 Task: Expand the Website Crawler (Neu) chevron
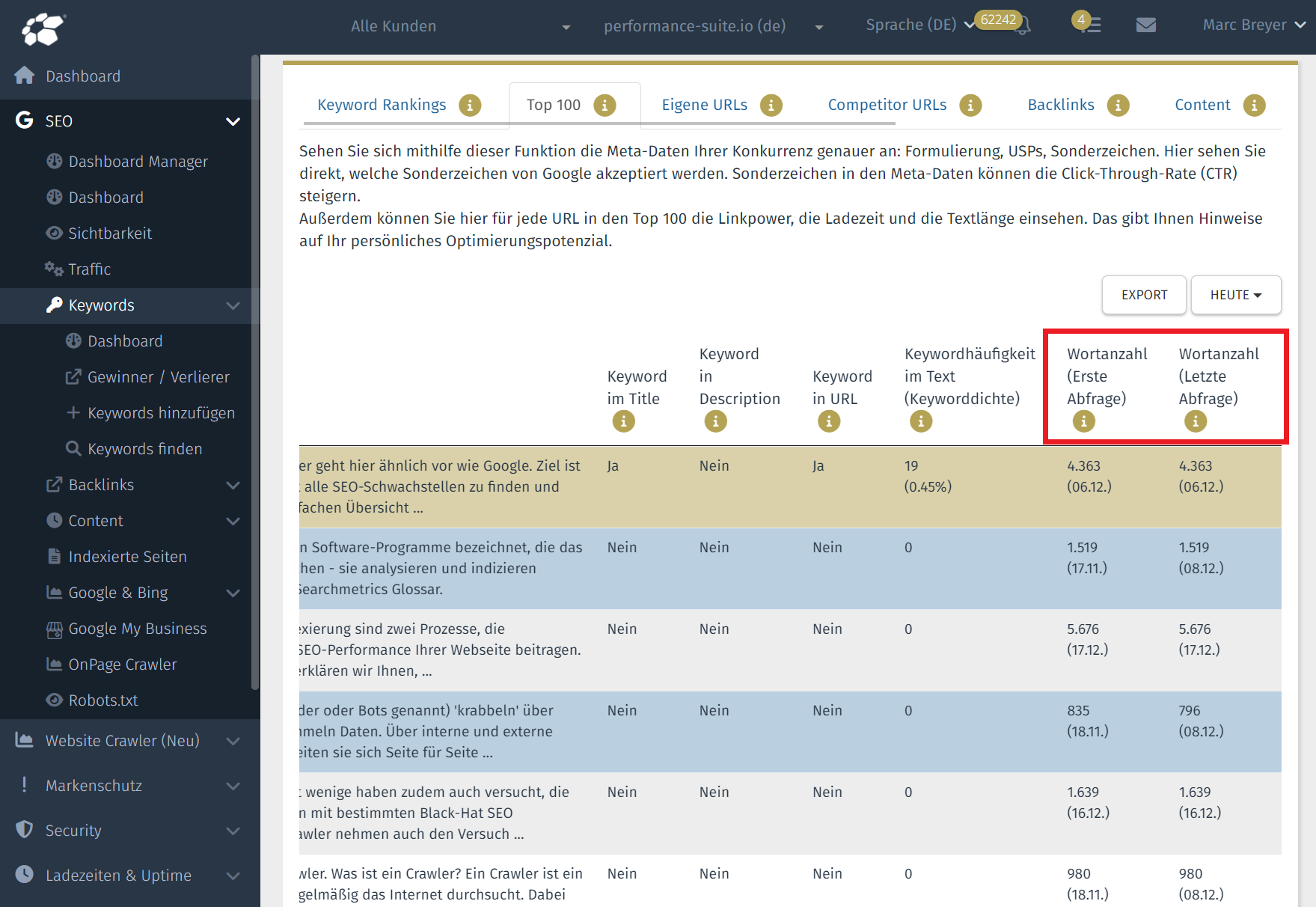tap(233, 741)
